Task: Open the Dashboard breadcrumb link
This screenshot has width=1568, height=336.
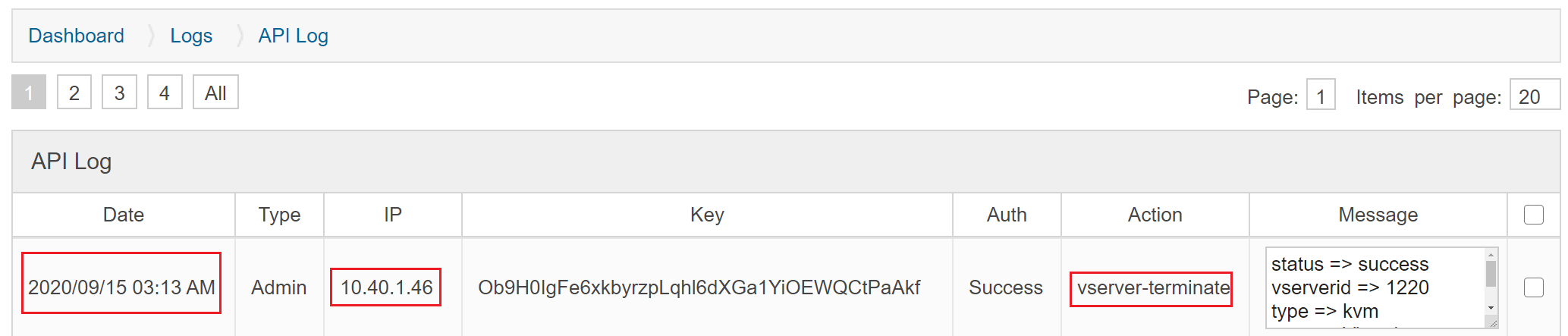Action: tap(76, 36)
